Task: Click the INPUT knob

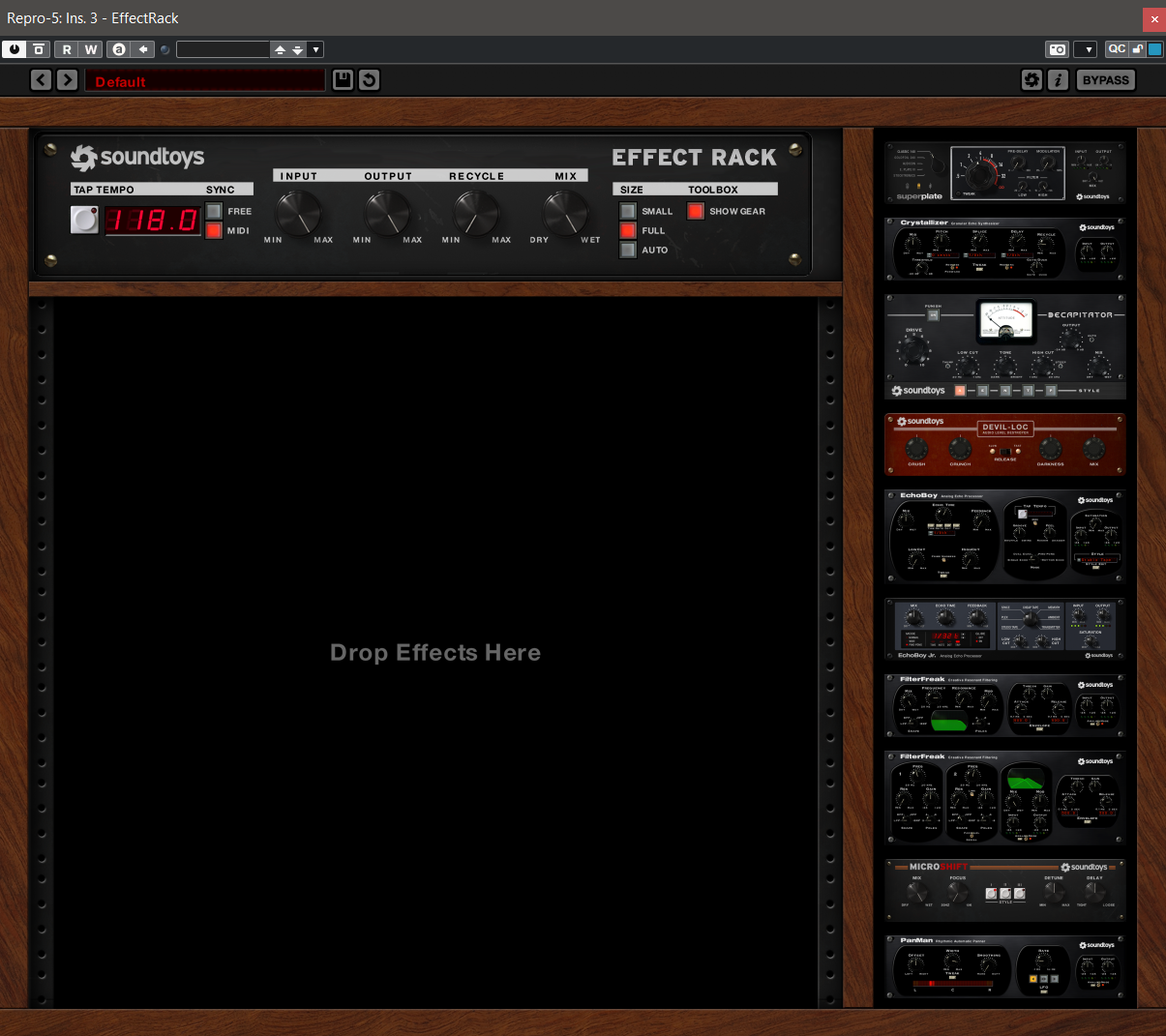Action: pos(298,213)
